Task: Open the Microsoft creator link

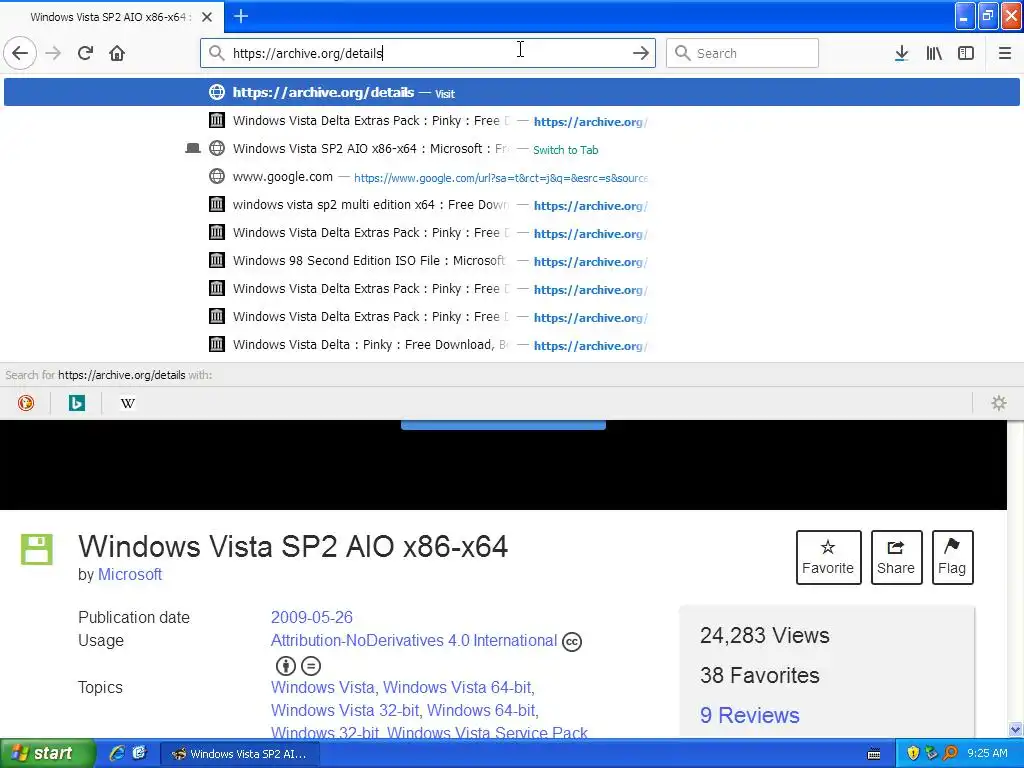Action: click(129, 574)
